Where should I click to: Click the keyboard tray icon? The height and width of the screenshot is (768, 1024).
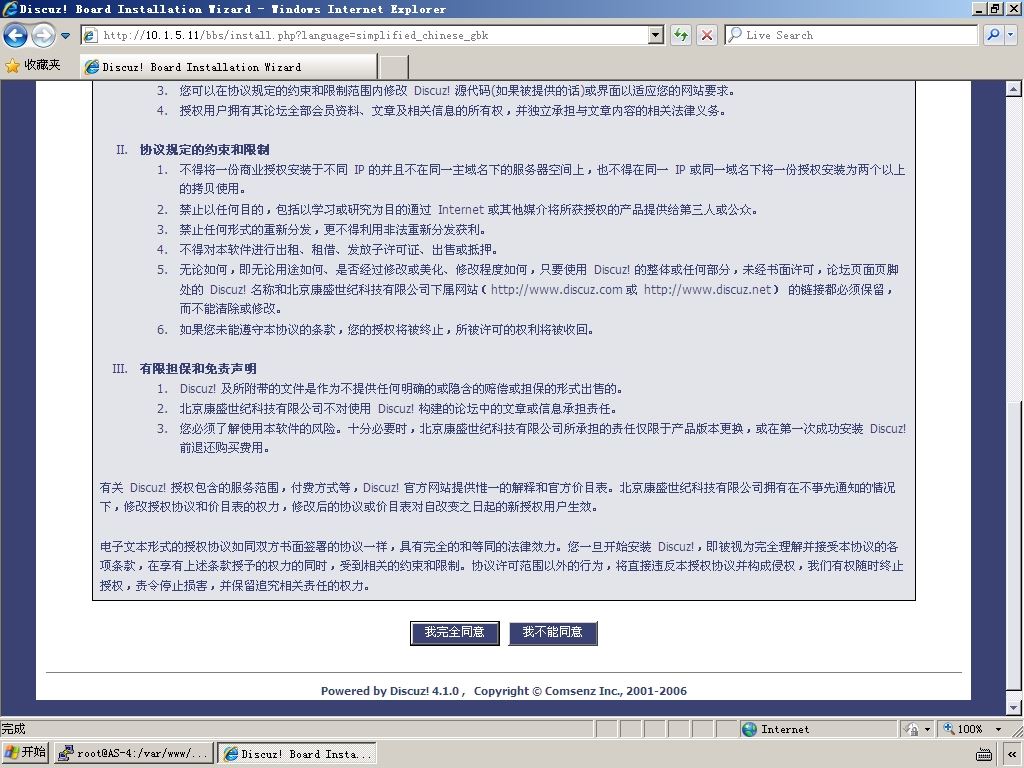click(984, 754)
